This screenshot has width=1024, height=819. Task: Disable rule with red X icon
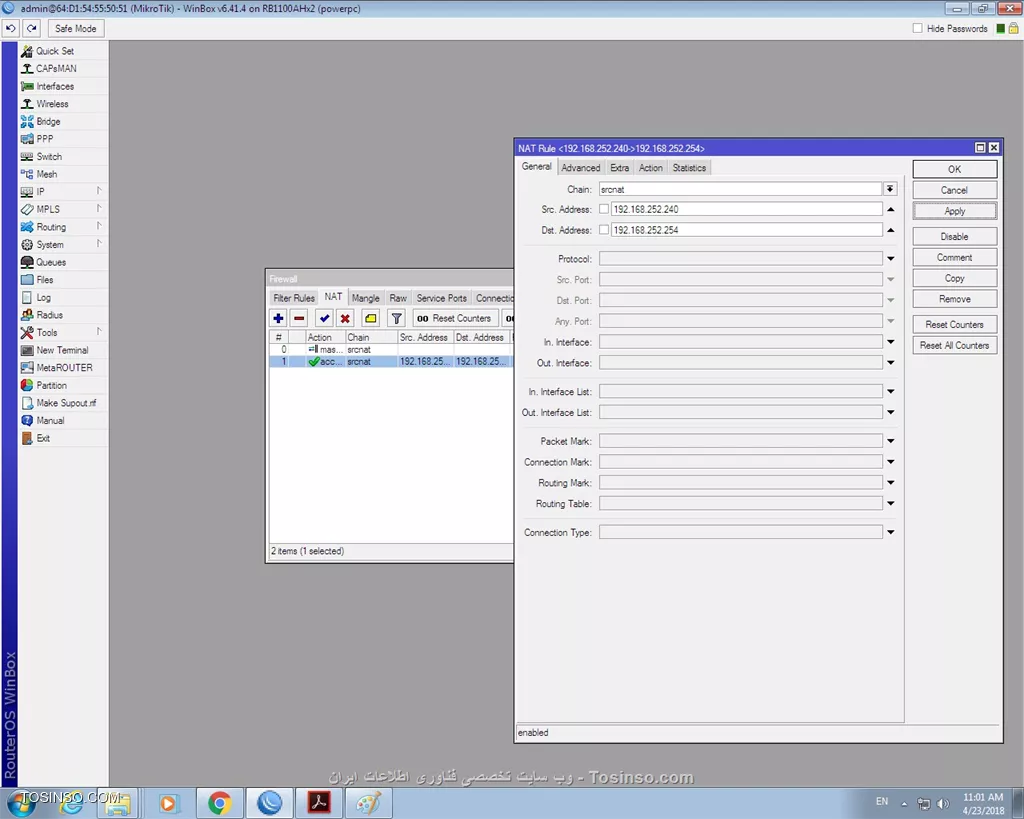[x=345, y=319]
